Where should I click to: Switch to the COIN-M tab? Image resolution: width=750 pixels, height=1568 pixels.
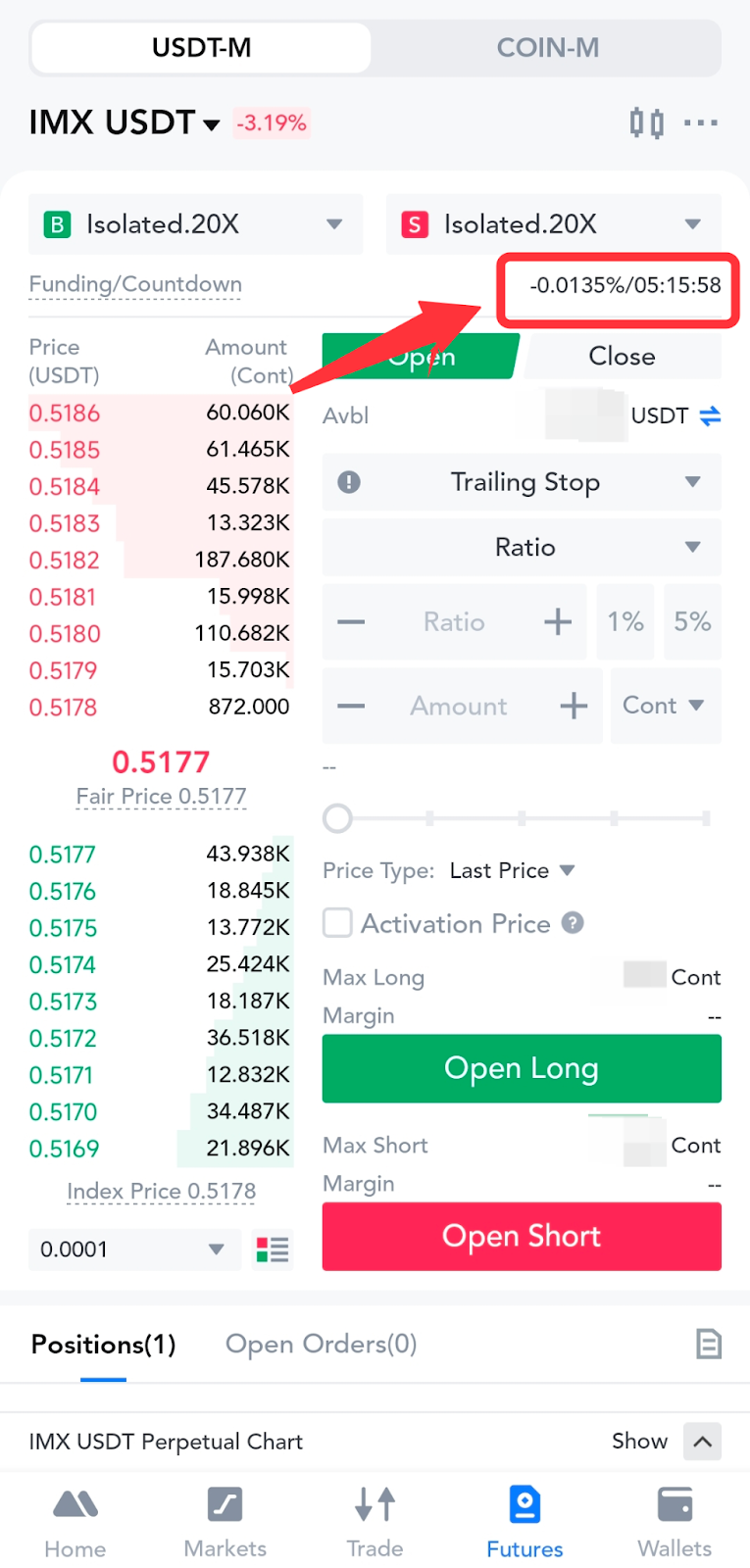[x=547, y=48]
